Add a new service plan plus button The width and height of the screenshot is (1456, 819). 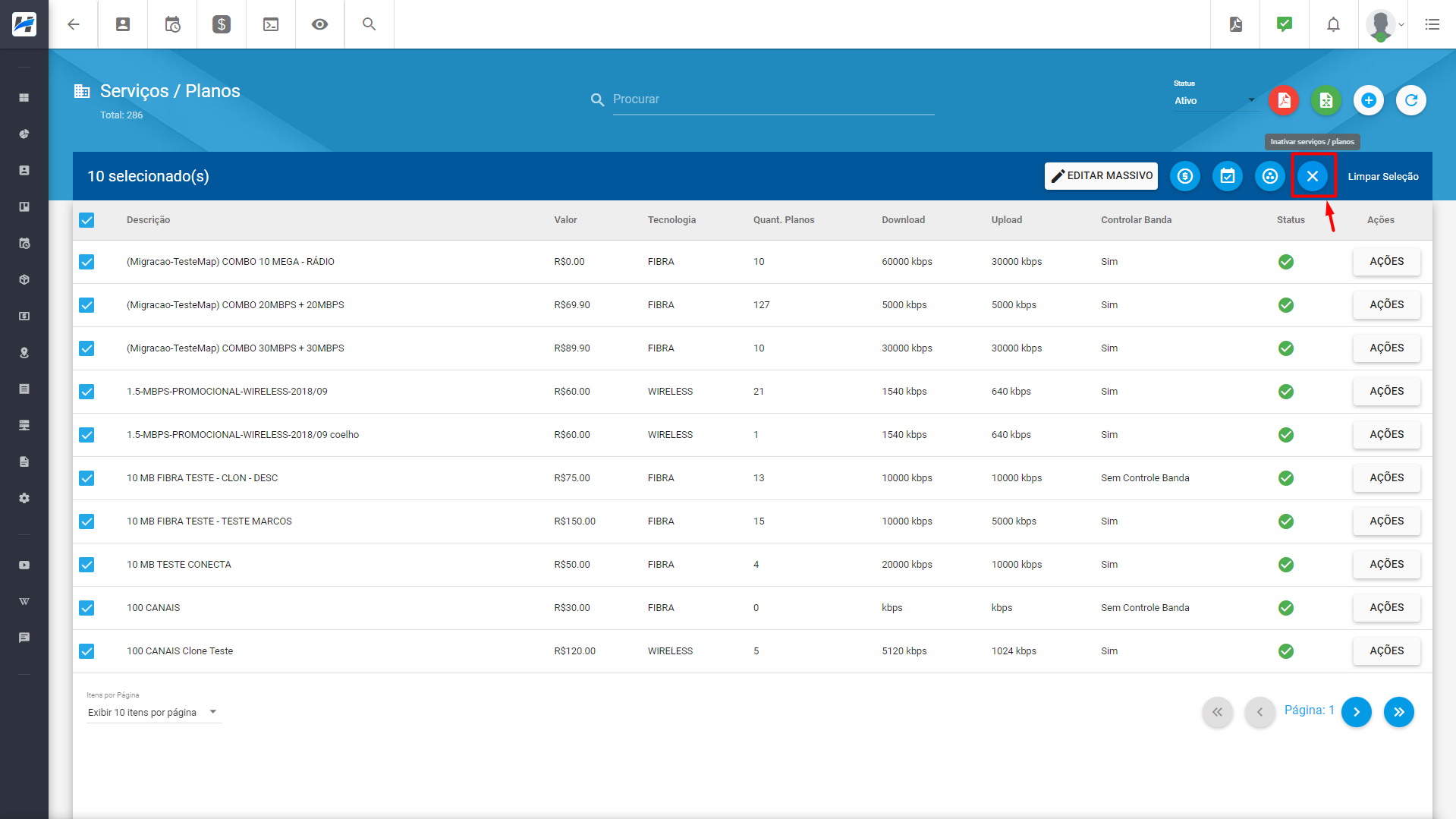click(x=1369, y=100)
